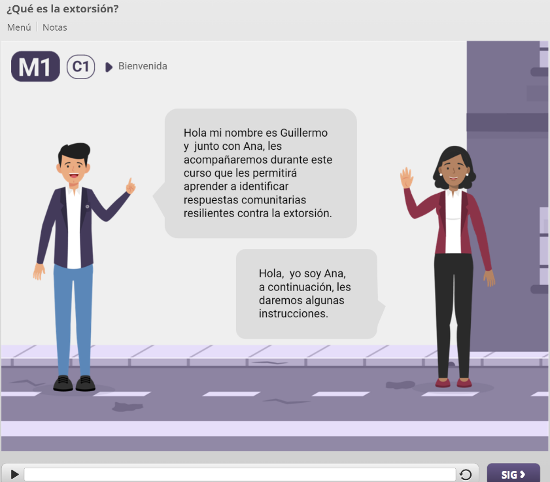Open the Notas tab
This screenshot has height=482, width=550.
[55, 27]
